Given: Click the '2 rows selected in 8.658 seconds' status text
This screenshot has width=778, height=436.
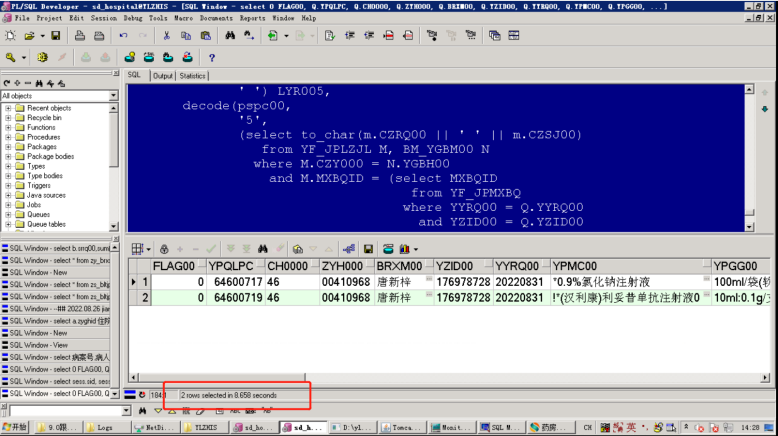Looking at the screenshot, I should [229, 395].
